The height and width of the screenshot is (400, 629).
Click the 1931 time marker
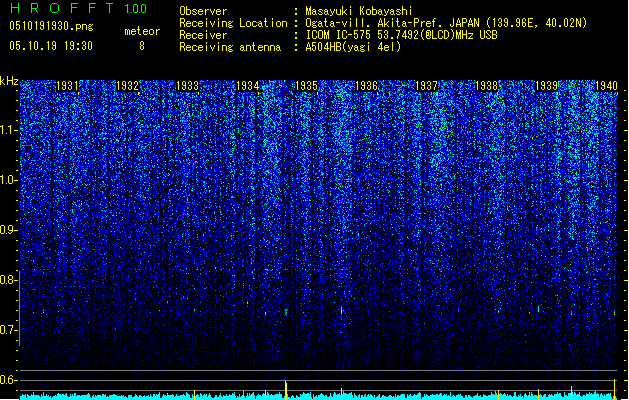67,86
